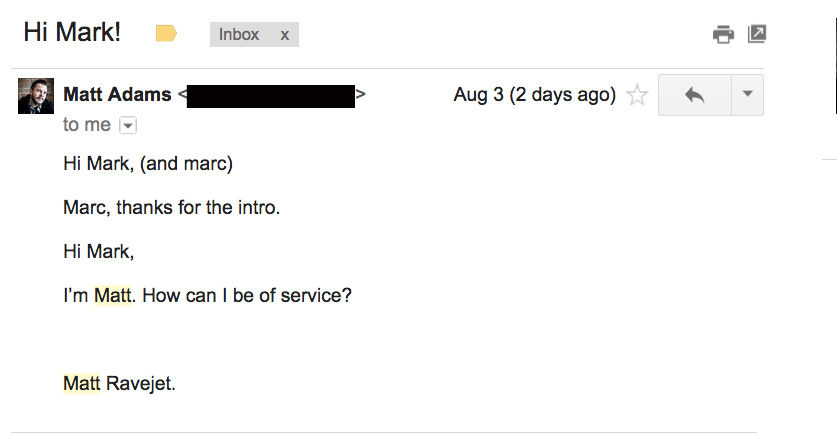Click the greeting 'Hi Mark, (and marc)'
The height and width of the screenshot is (434, 837).
click(x=148, y=164)
